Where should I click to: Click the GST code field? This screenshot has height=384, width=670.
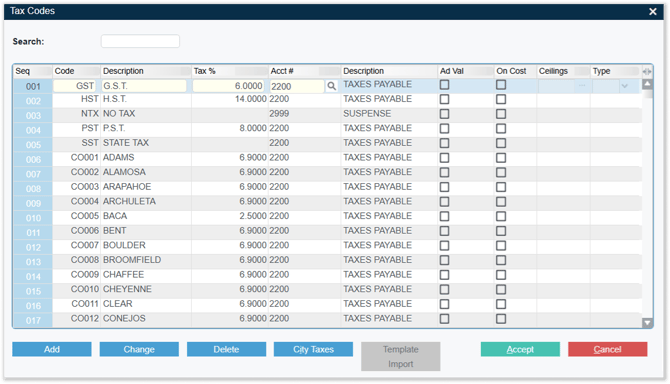pos(74,86)
